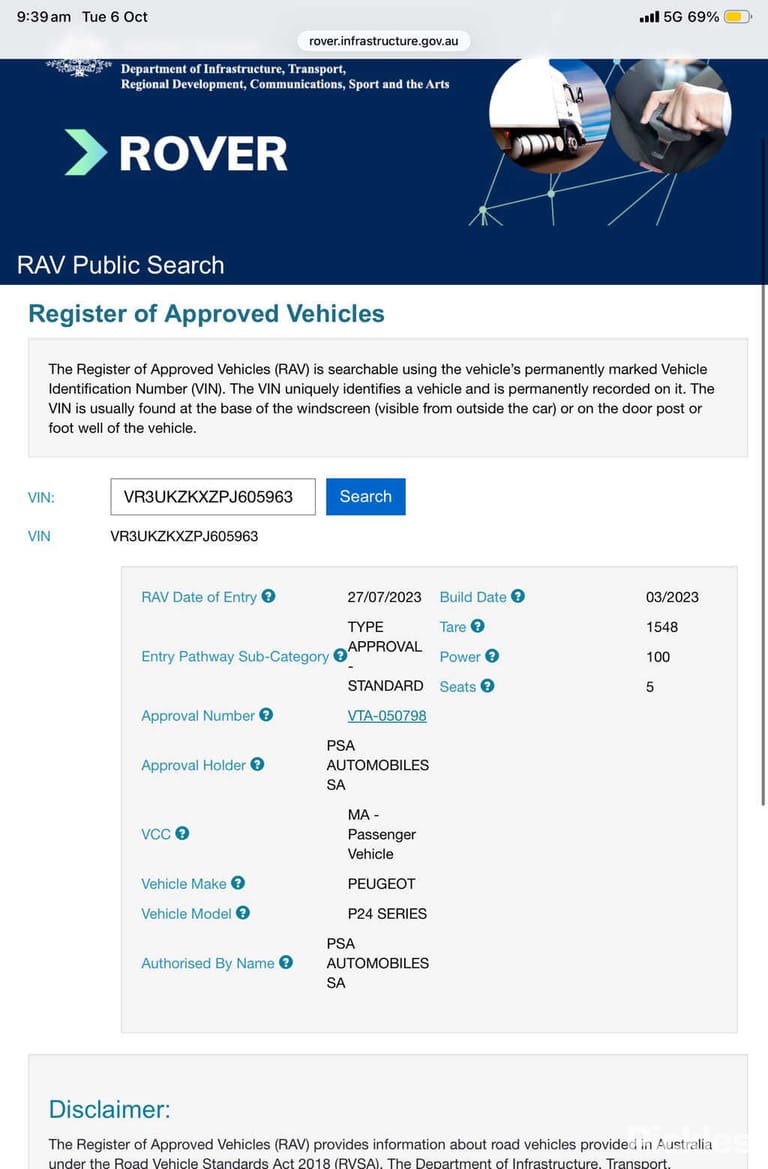Select Authorised By PSA AUTOMOBILES SA value
This screenshot has width=768, height=1169.
(377, 963)
